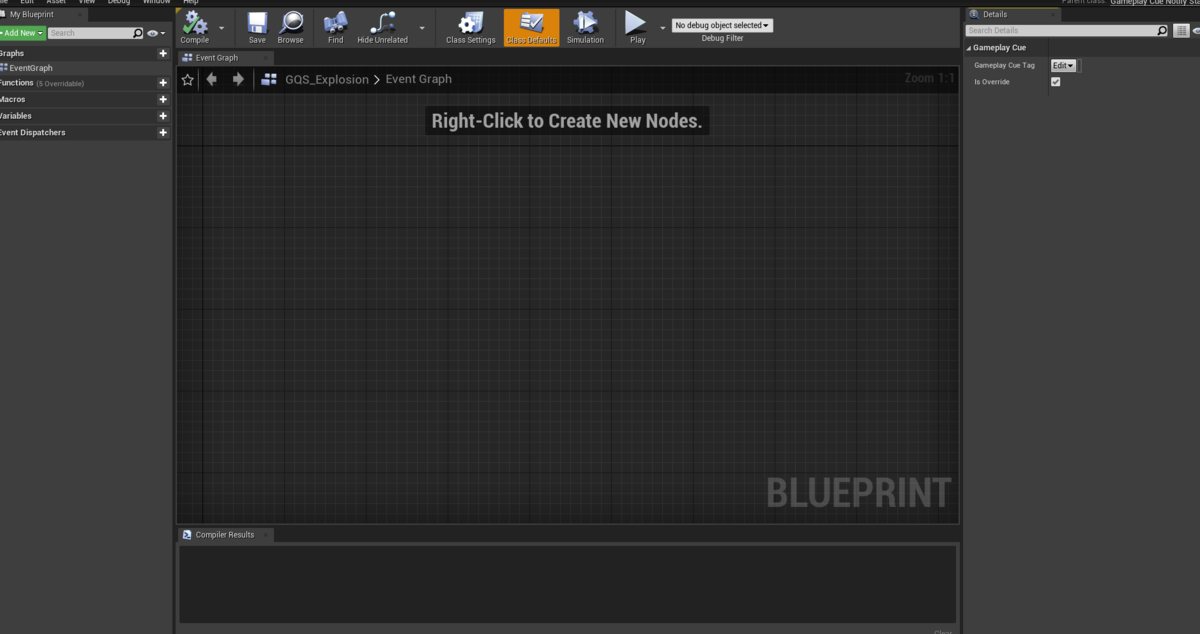The width and height of the screenshot is (1200, 634).
Task: Click the blueprint graph breadcrumb icon
Action: [x=269, y=79]
